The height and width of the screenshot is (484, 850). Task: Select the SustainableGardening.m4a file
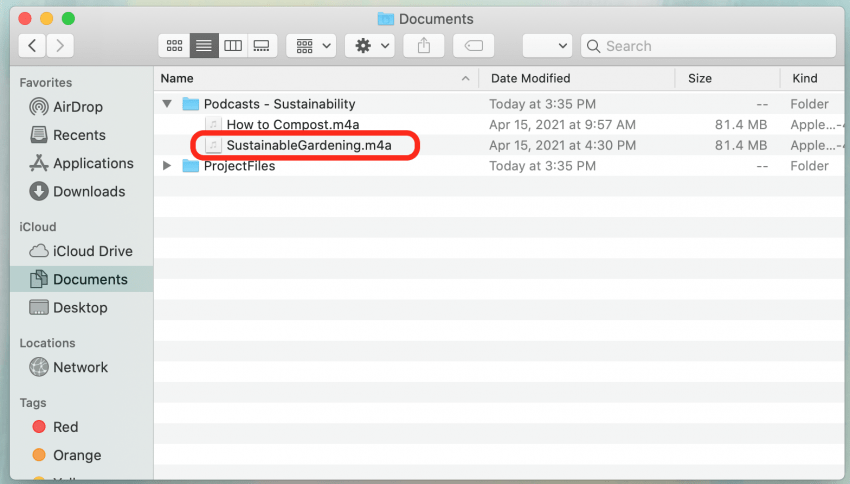click(x=308, y=145)
